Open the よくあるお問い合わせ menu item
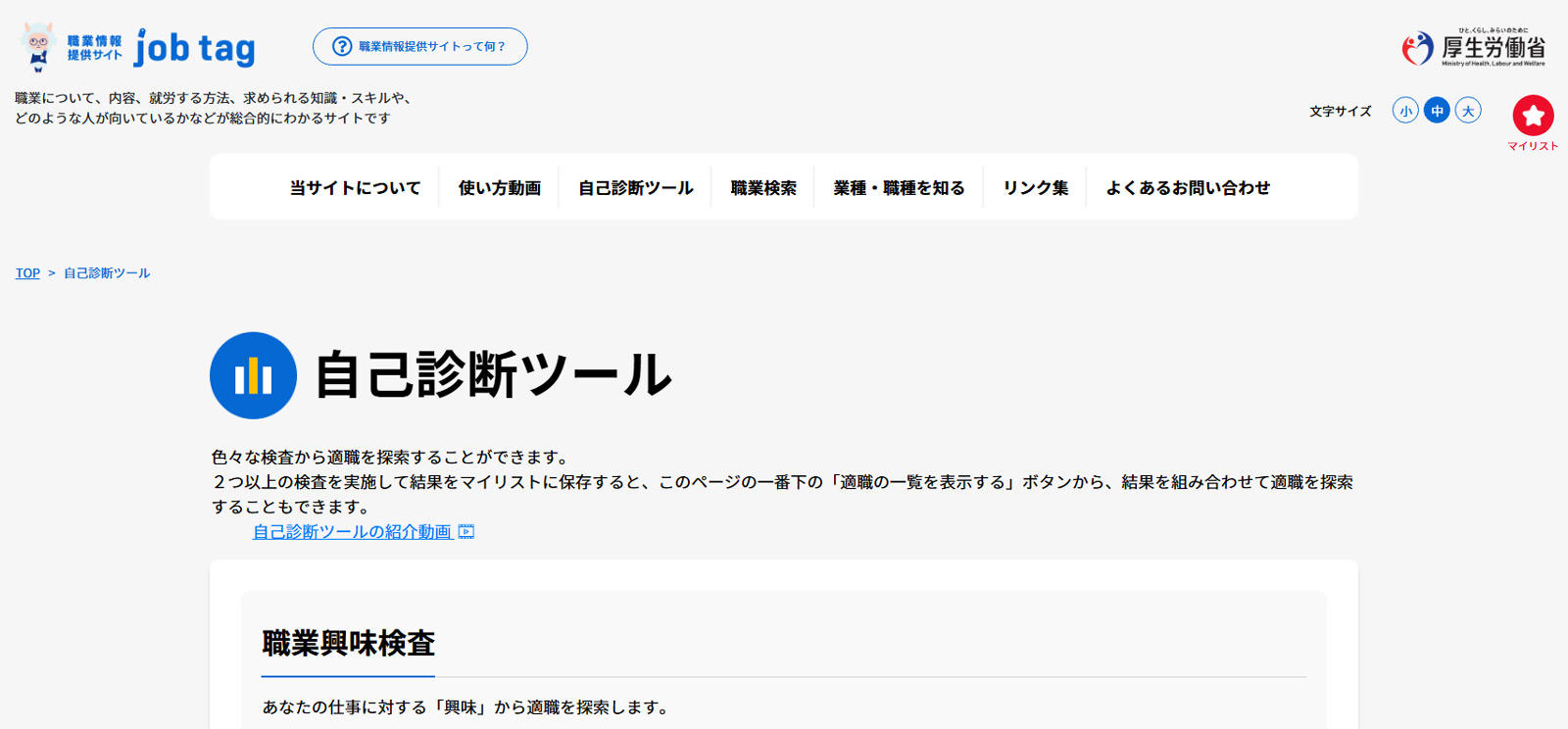 [1188, 187]
